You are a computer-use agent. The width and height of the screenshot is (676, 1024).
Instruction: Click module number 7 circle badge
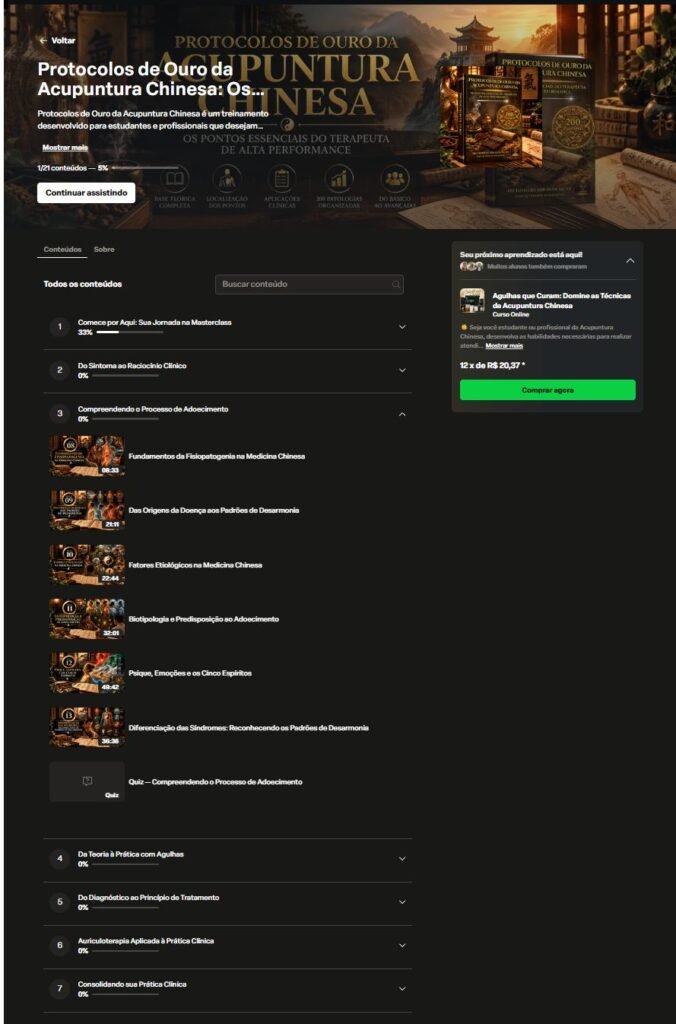(59, 989)
